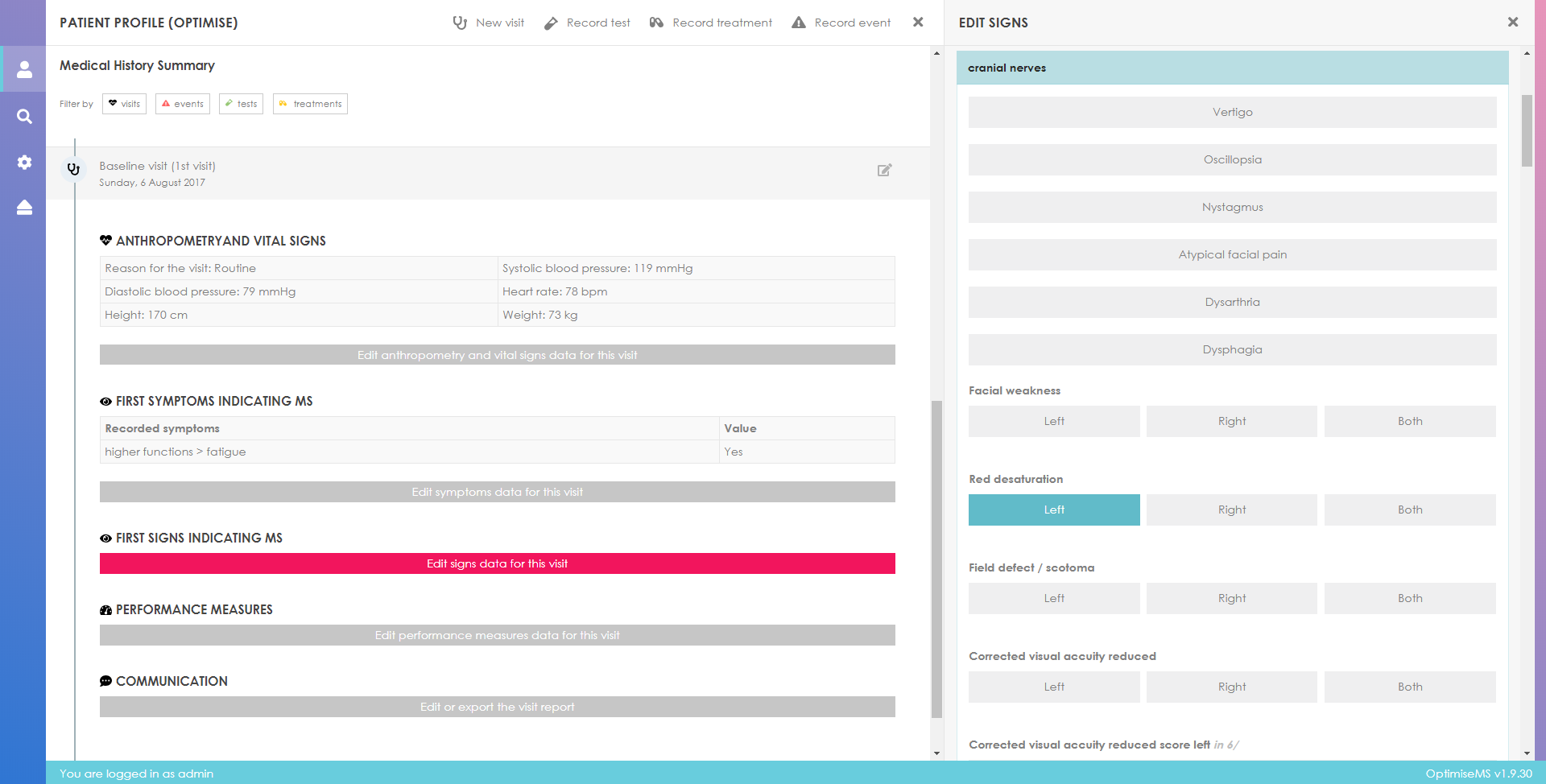Select Right for Facial weakness
Screen dimensions: 1546x784
1231,422
